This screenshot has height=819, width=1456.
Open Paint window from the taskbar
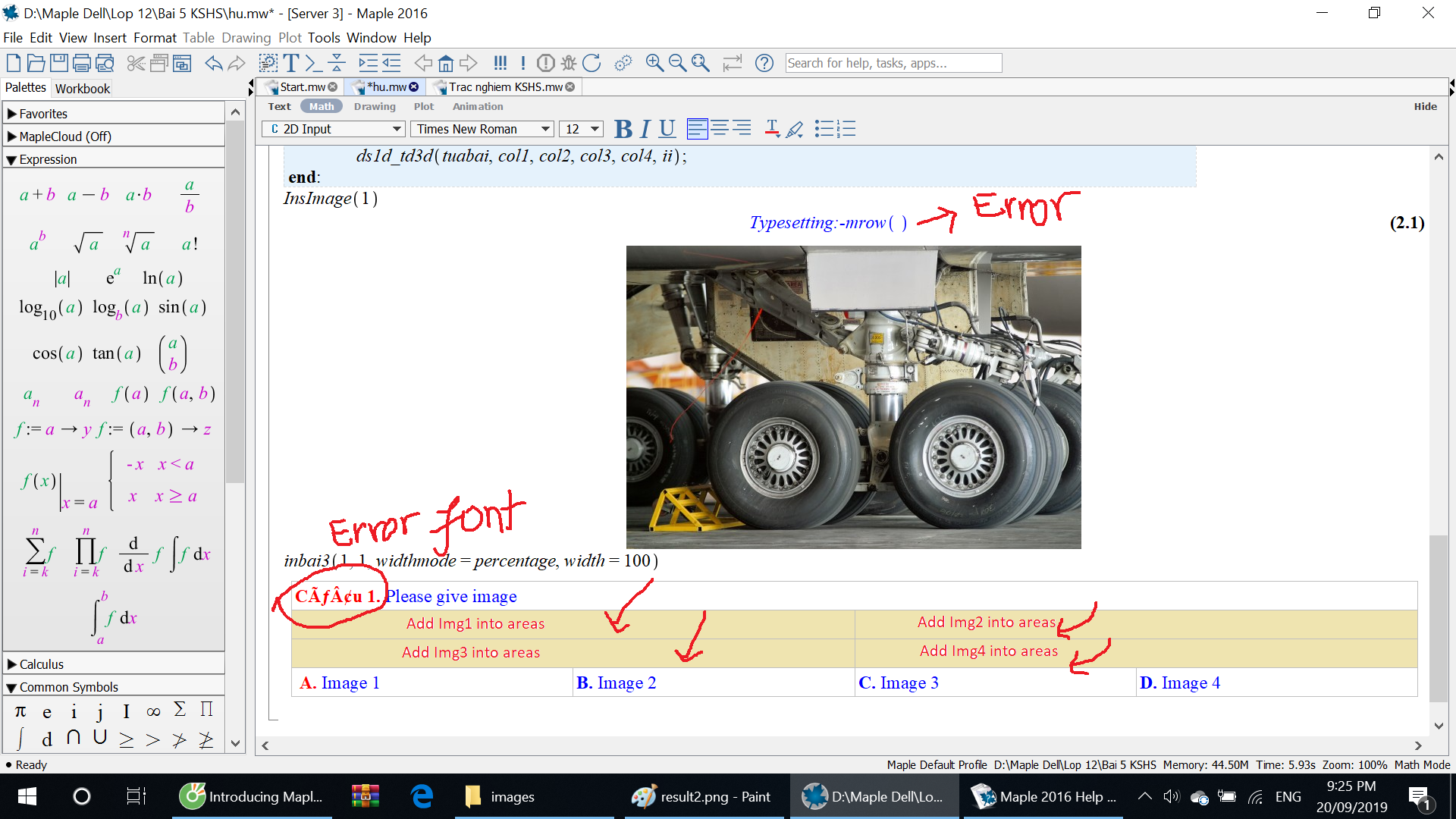tap(704, 796)
